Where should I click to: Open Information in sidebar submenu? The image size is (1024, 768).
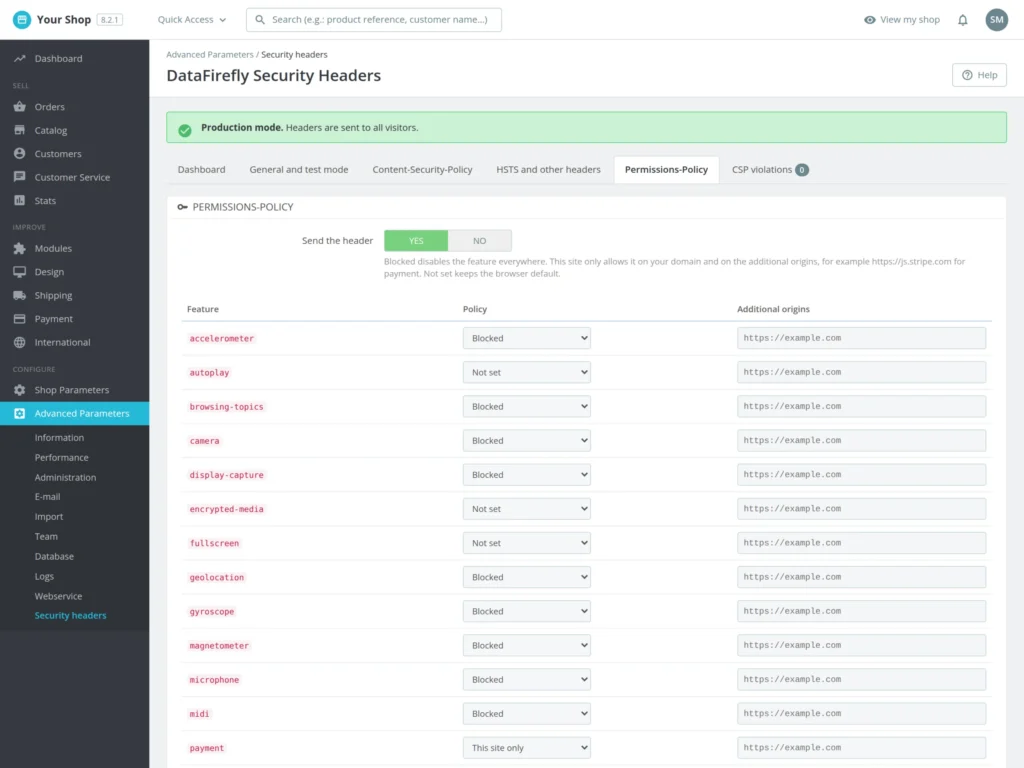coord(59,438)
